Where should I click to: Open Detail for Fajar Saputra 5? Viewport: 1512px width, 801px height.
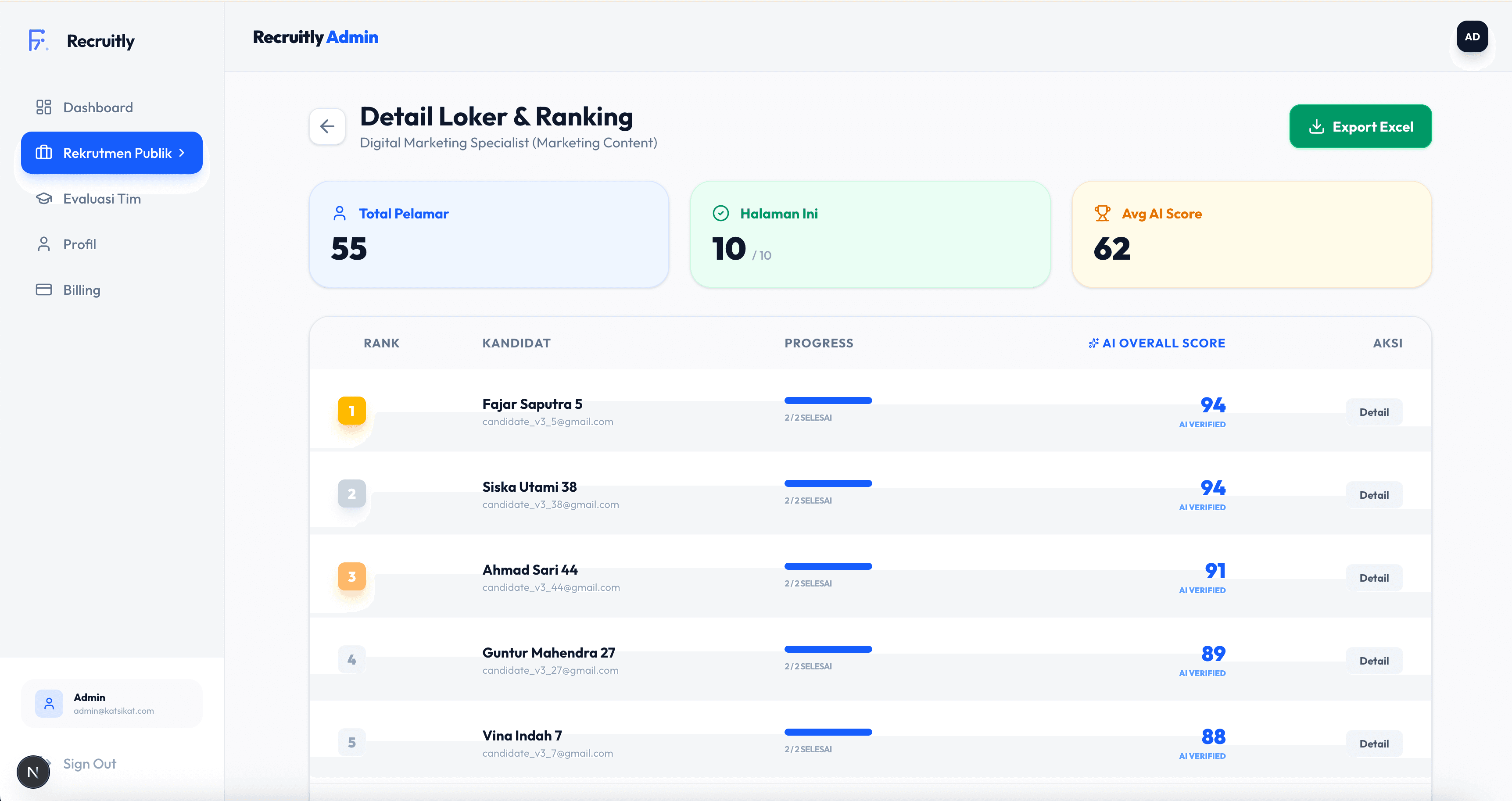(1373, 412)
